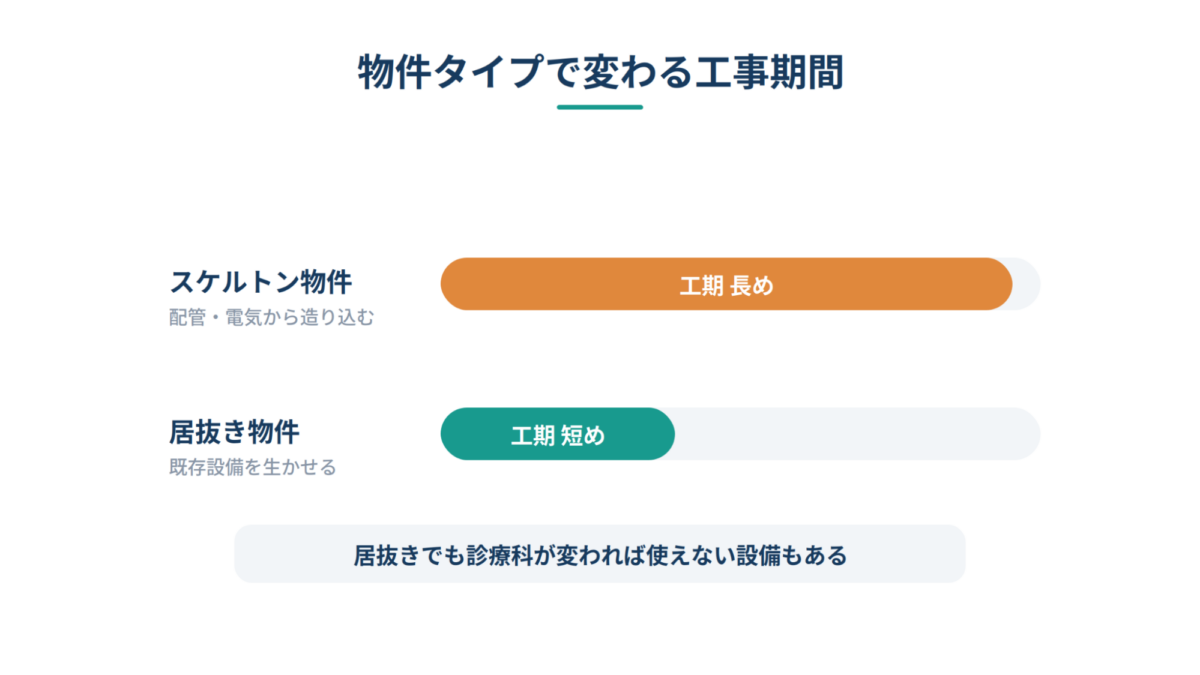Viewport: 1200px width, 675px height.
Task: Click the 居抜き物件 heading
Action: coord(234,433)
